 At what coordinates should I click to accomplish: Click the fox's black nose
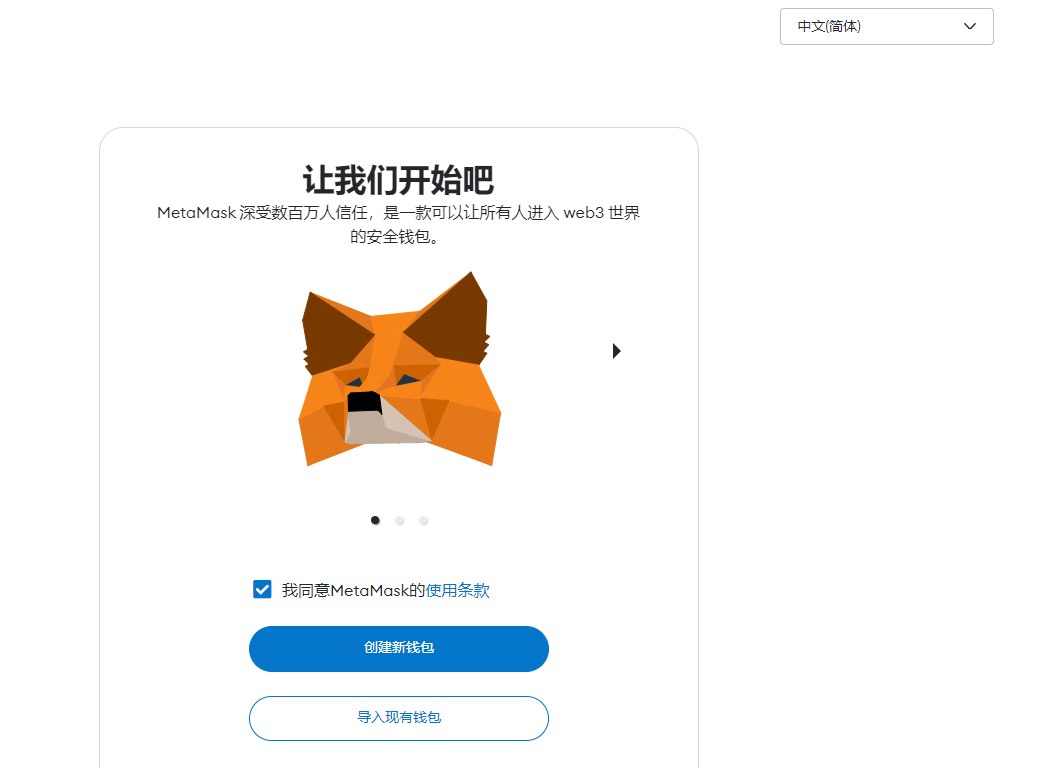(x=364, y=401)
